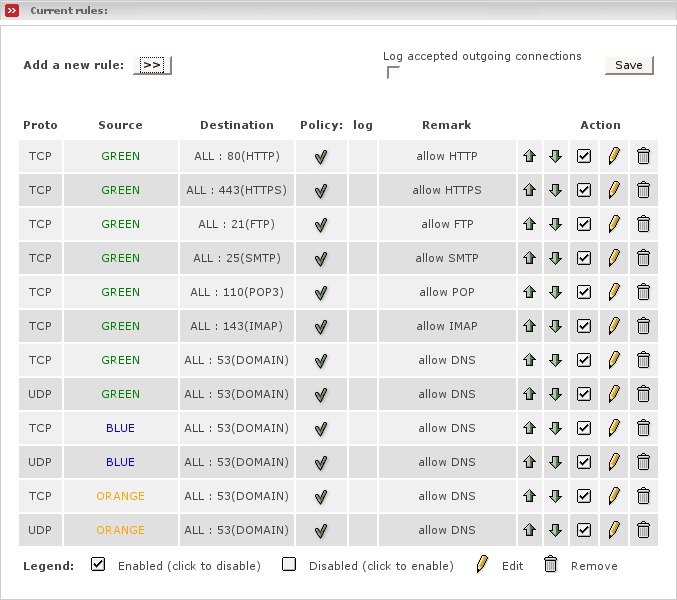
Task: Click the pencil icon for allow POP rule
Action: [x=614, y=292]
